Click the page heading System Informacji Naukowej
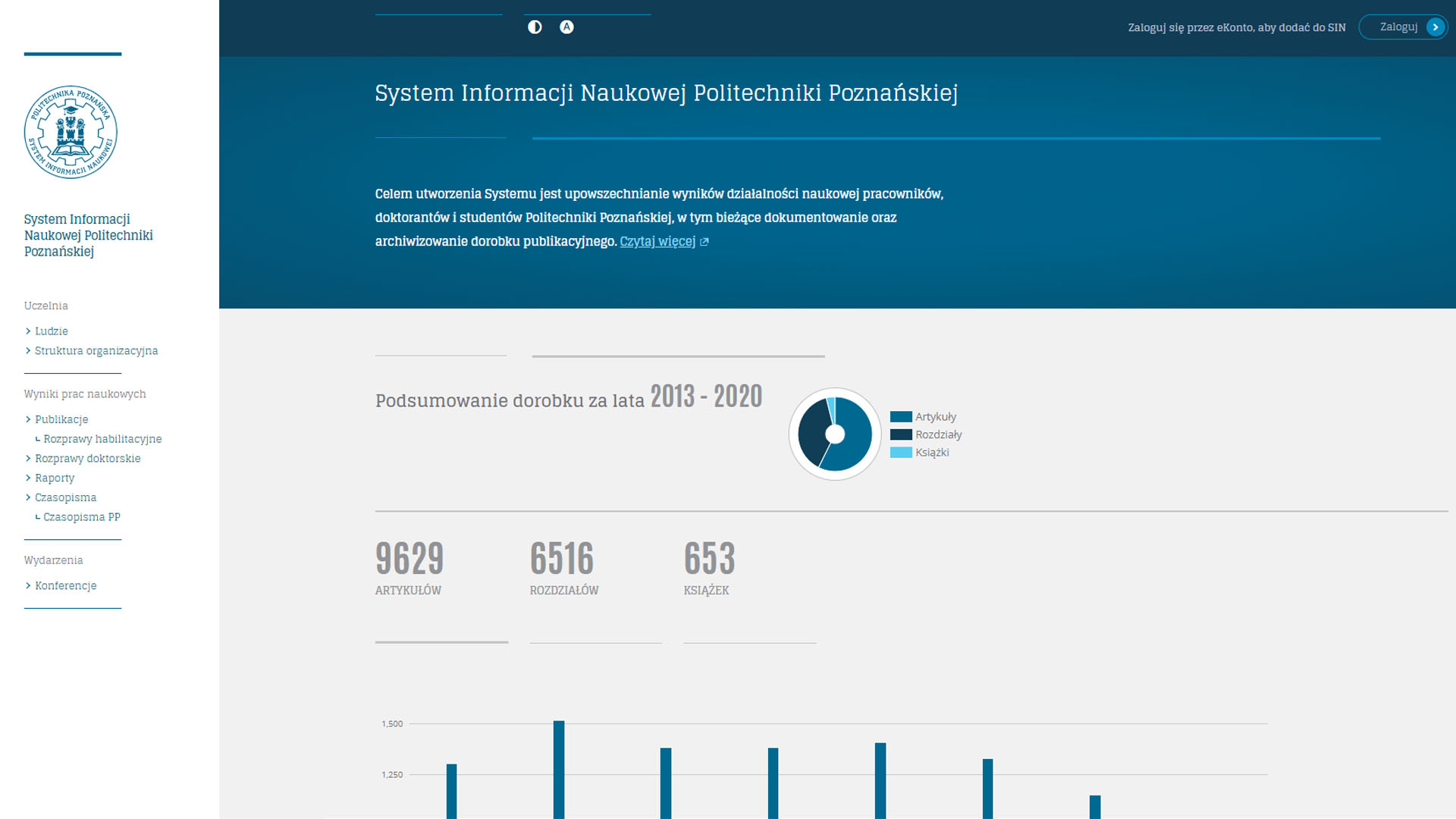The width and height of the screenshot is (1456, 819). pos(667,93)
